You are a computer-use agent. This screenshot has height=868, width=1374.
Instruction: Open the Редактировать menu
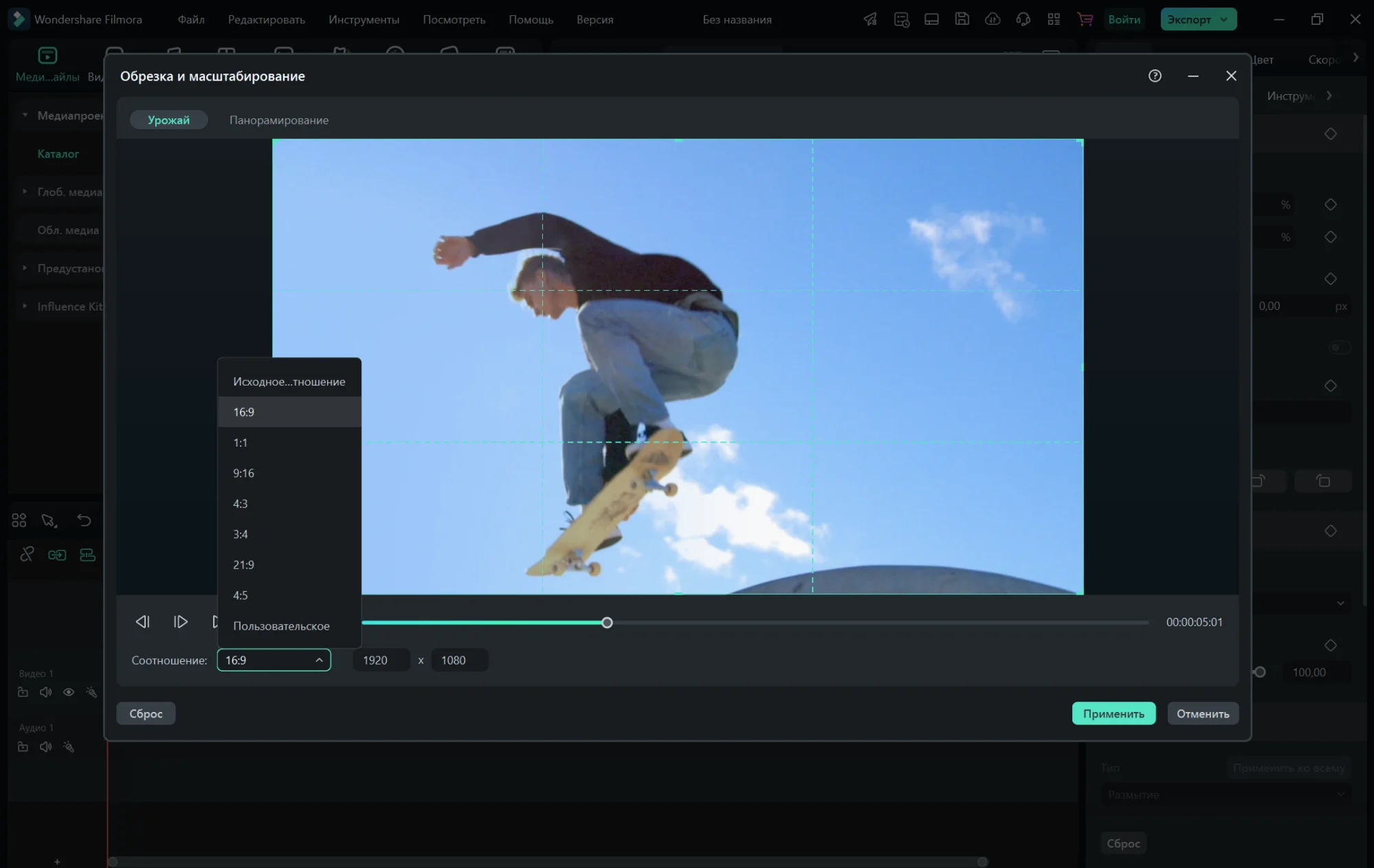point(267,19)
